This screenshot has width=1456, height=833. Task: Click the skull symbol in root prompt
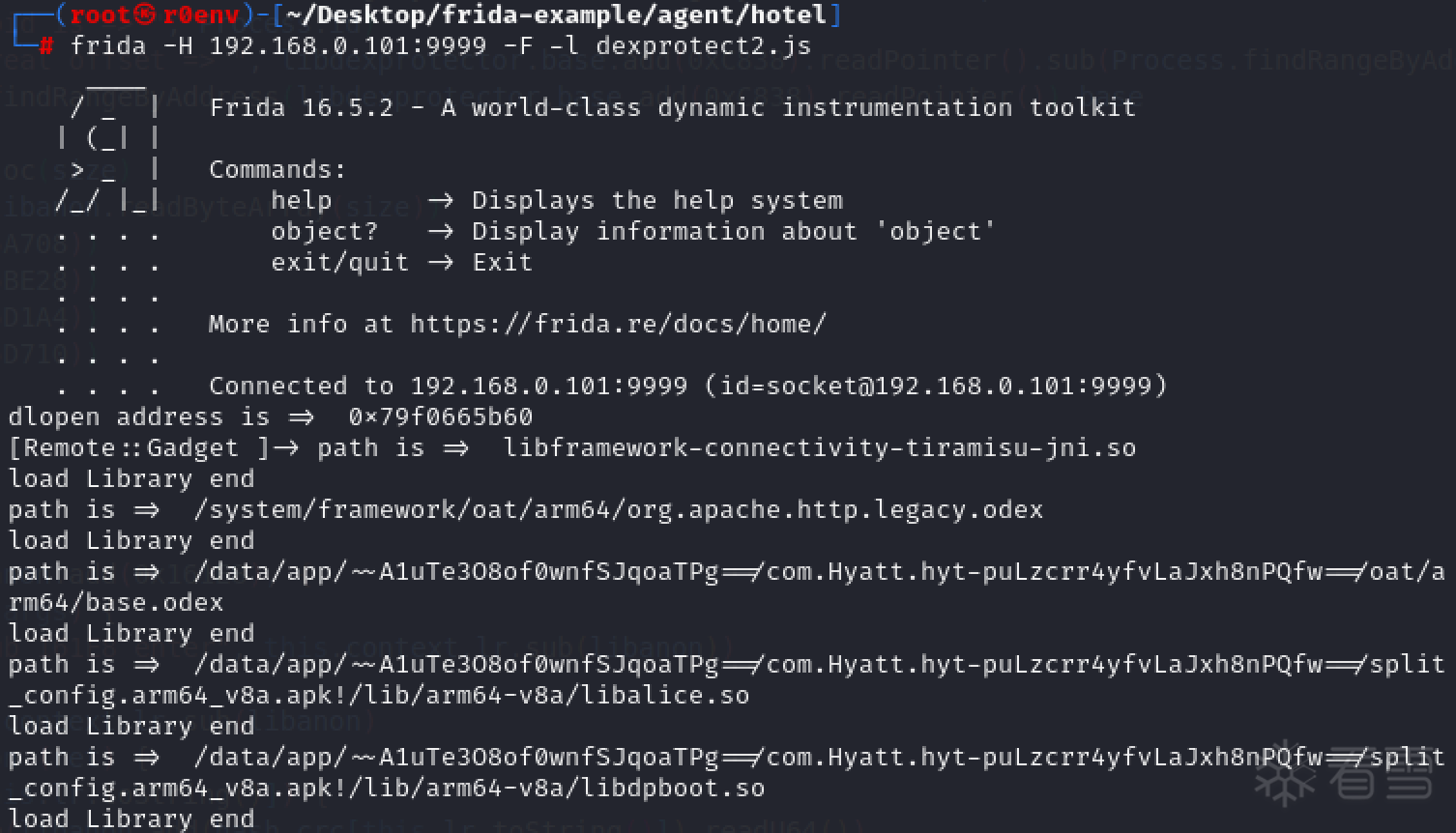tap(144, 15)
